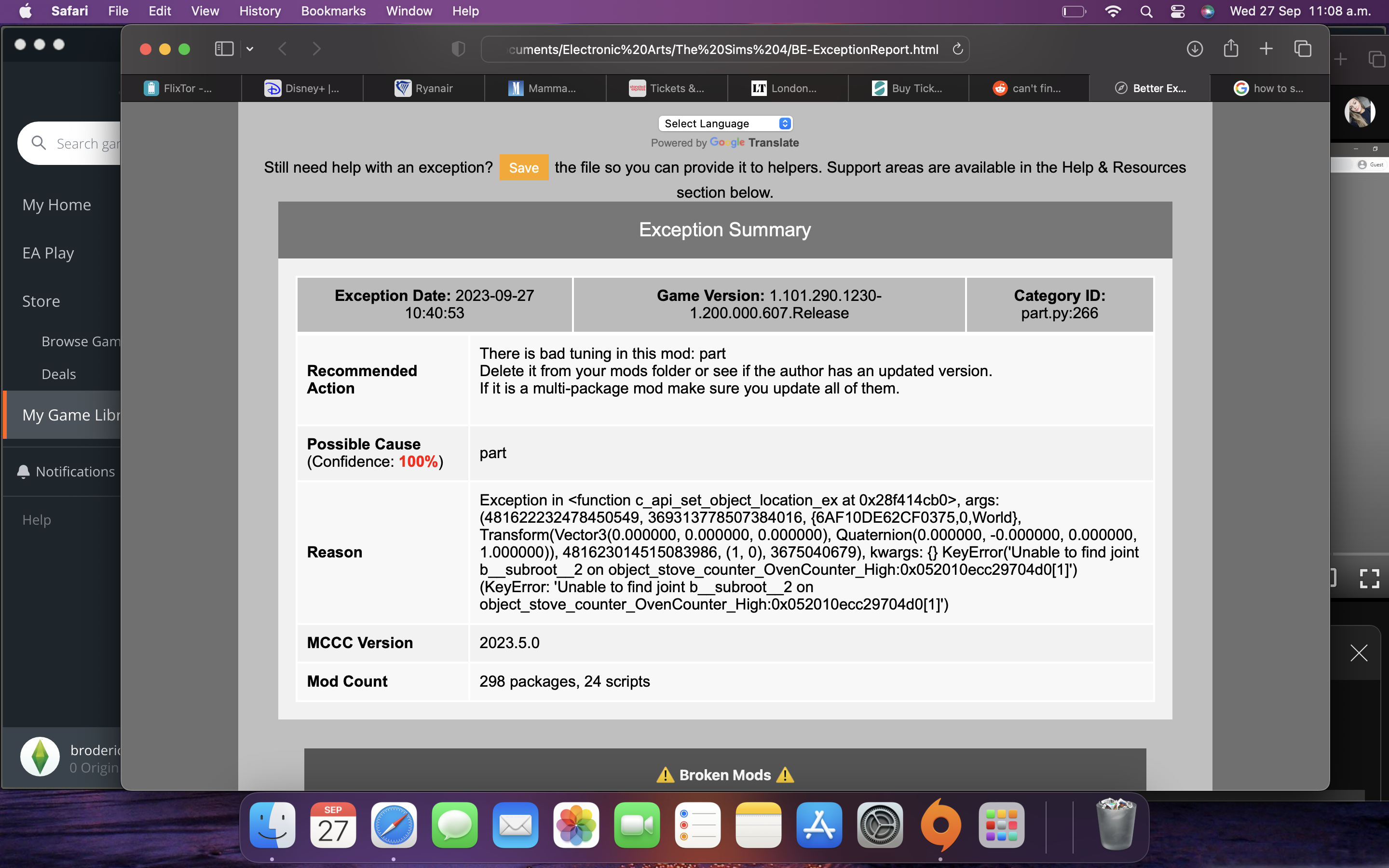Click the Wi-Fi status icon
This screenshot has width=1389, height=868.
tap(1113, 11)
